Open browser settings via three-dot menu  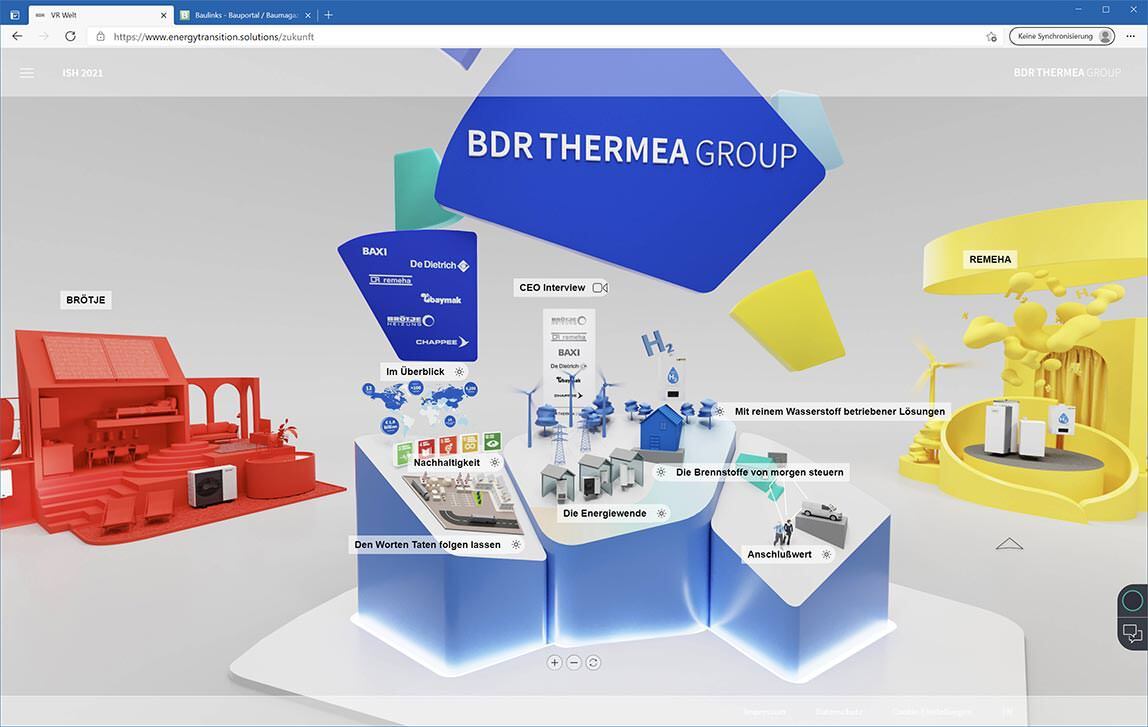pos(1130,36)
